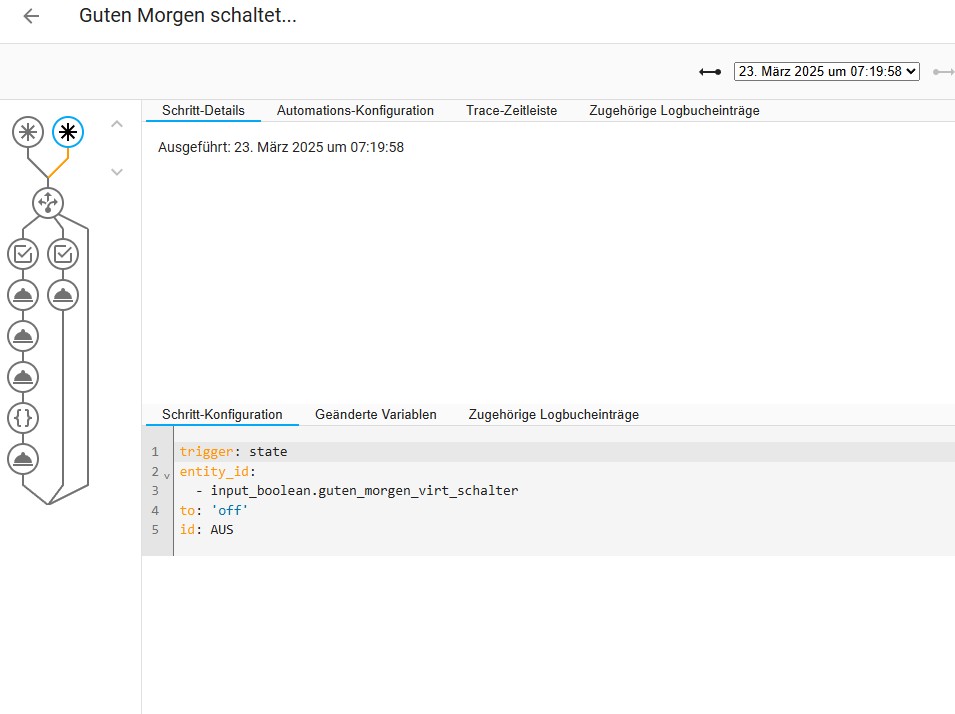Click the input_boolean.guten_morgen_virt_schalter code line
Screen dimensions: 955x714
[364, 491]
